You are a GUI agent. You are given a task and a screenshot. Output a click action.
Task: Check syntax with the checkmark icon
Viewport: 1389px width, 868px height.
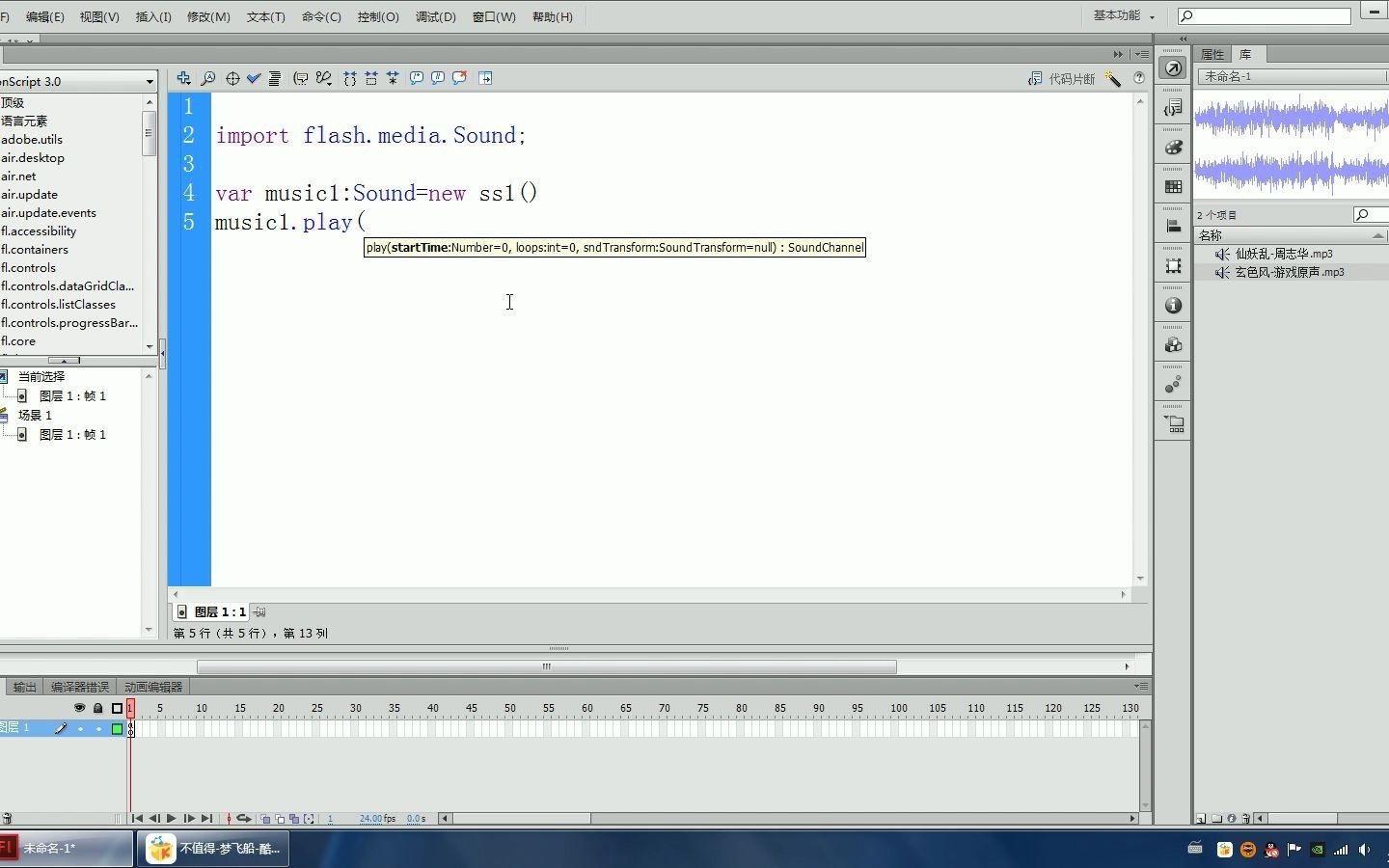pyautogui.click(x=254, y=78)
